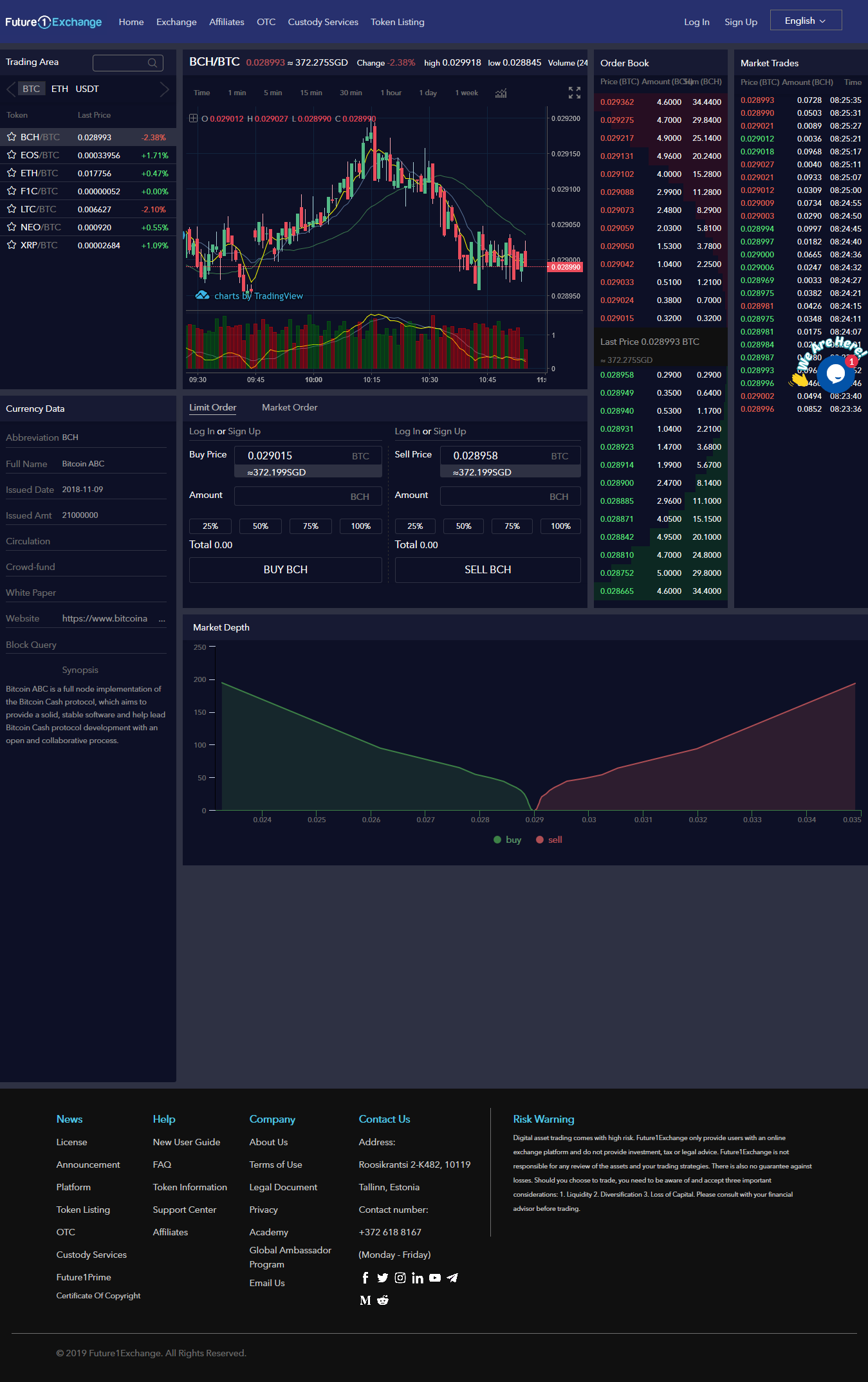
Task: Switch to Market Order tab
Action: [x=290, y=407]
